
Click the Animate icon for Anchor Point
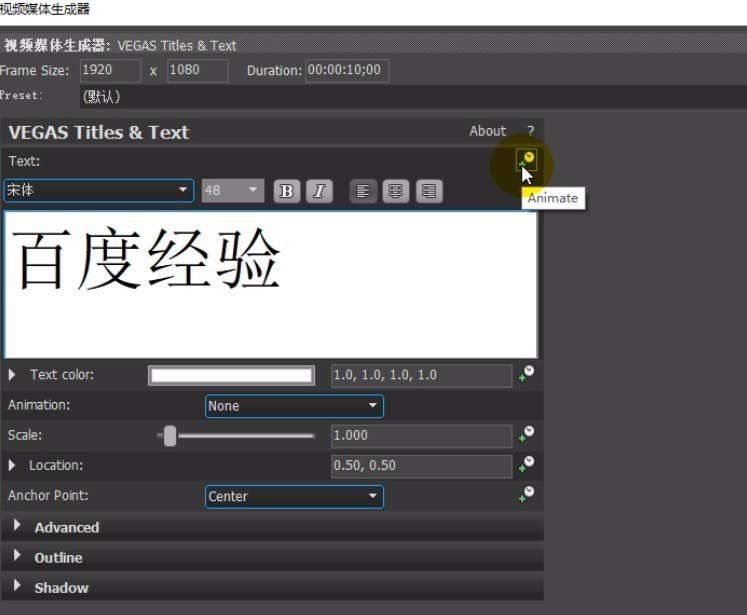[526, 494]
